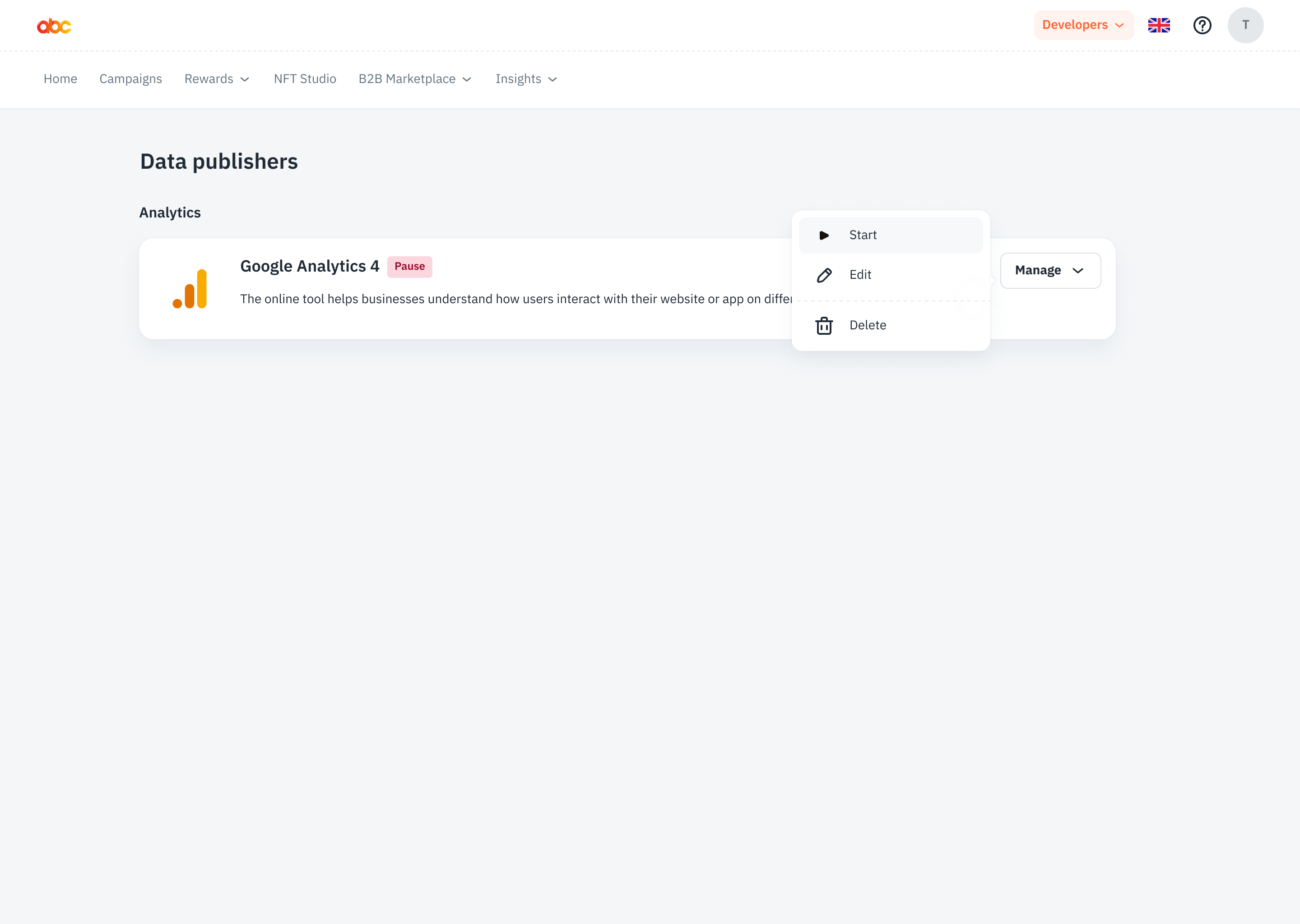Click the UK flag language icon

pos(1159,26)
